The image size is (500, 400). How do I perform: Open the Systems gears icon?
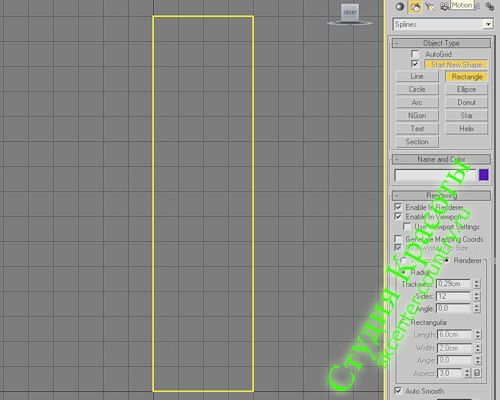point(489,7)
